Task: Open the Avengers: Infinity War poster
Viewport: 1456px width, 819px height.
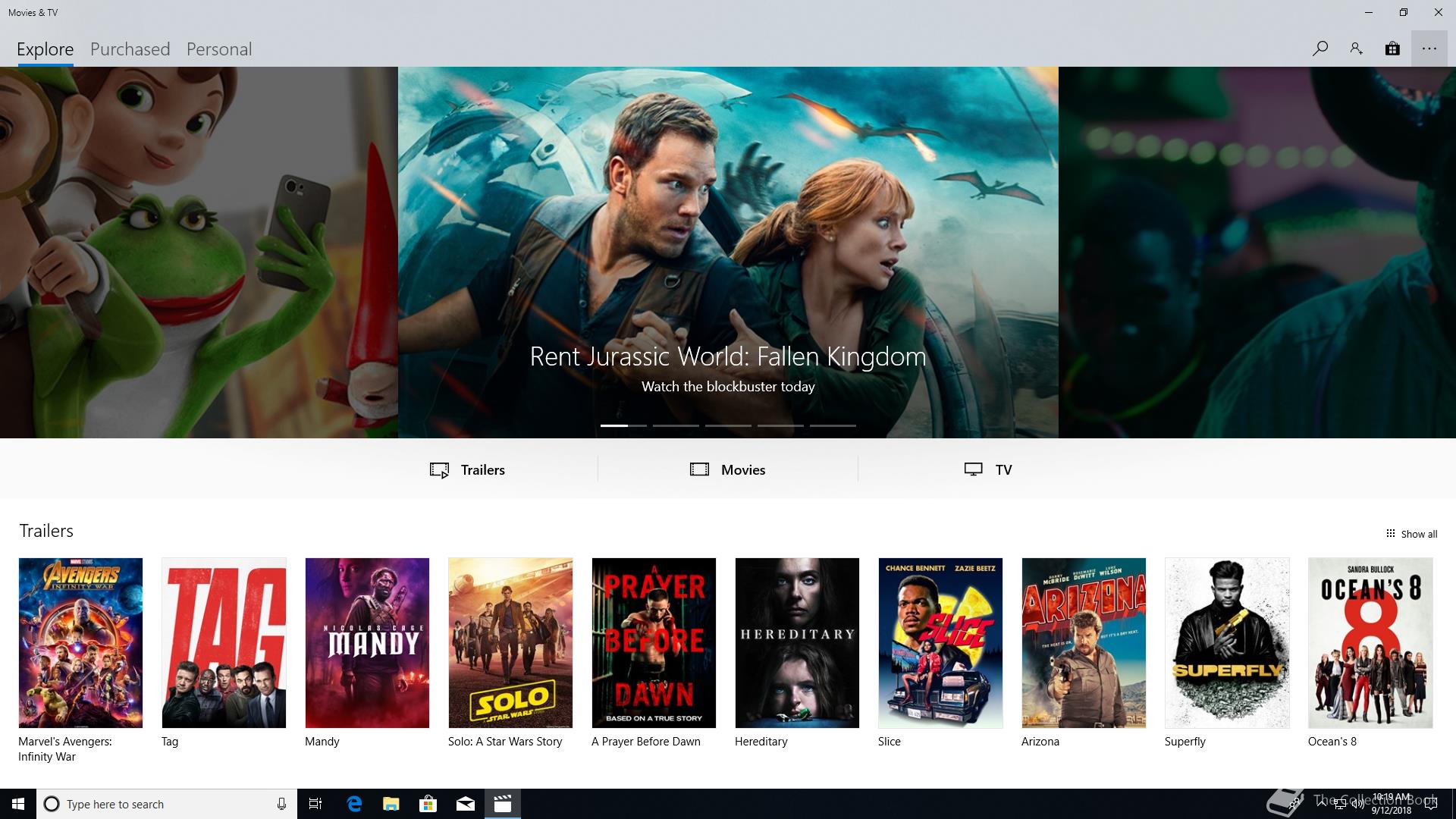Action: [x=80, y=643]
